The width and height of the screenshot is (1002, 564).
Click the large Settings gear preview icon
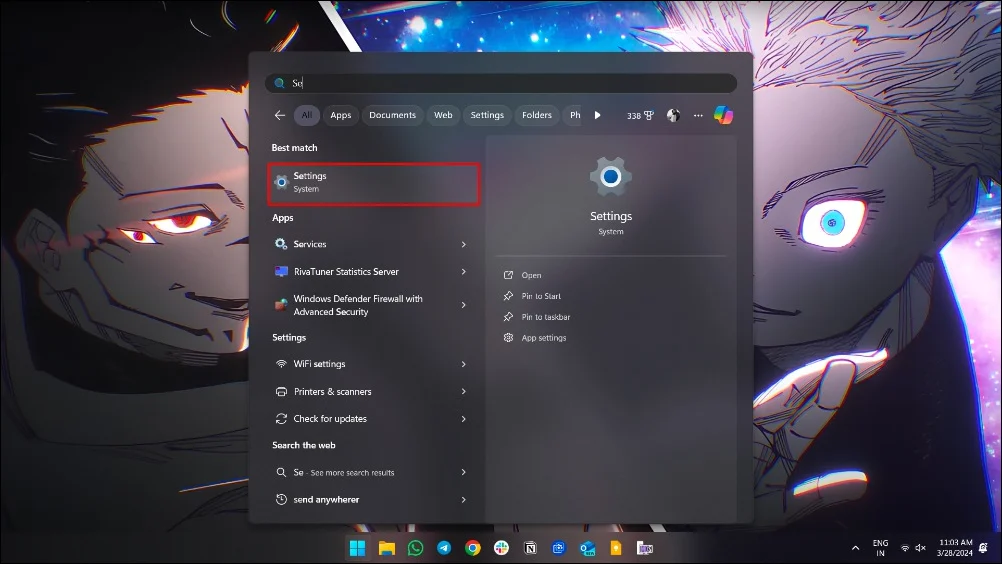click(x=611, y=176)
